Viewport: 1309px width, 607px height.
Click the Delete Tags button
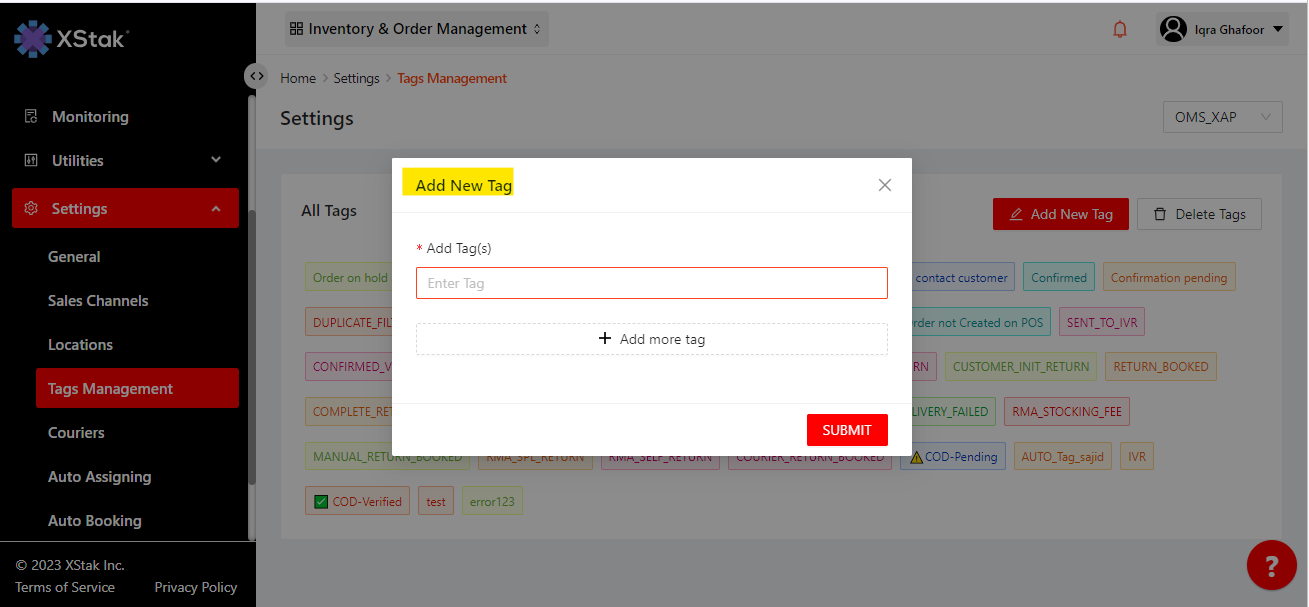[1199, 214]
